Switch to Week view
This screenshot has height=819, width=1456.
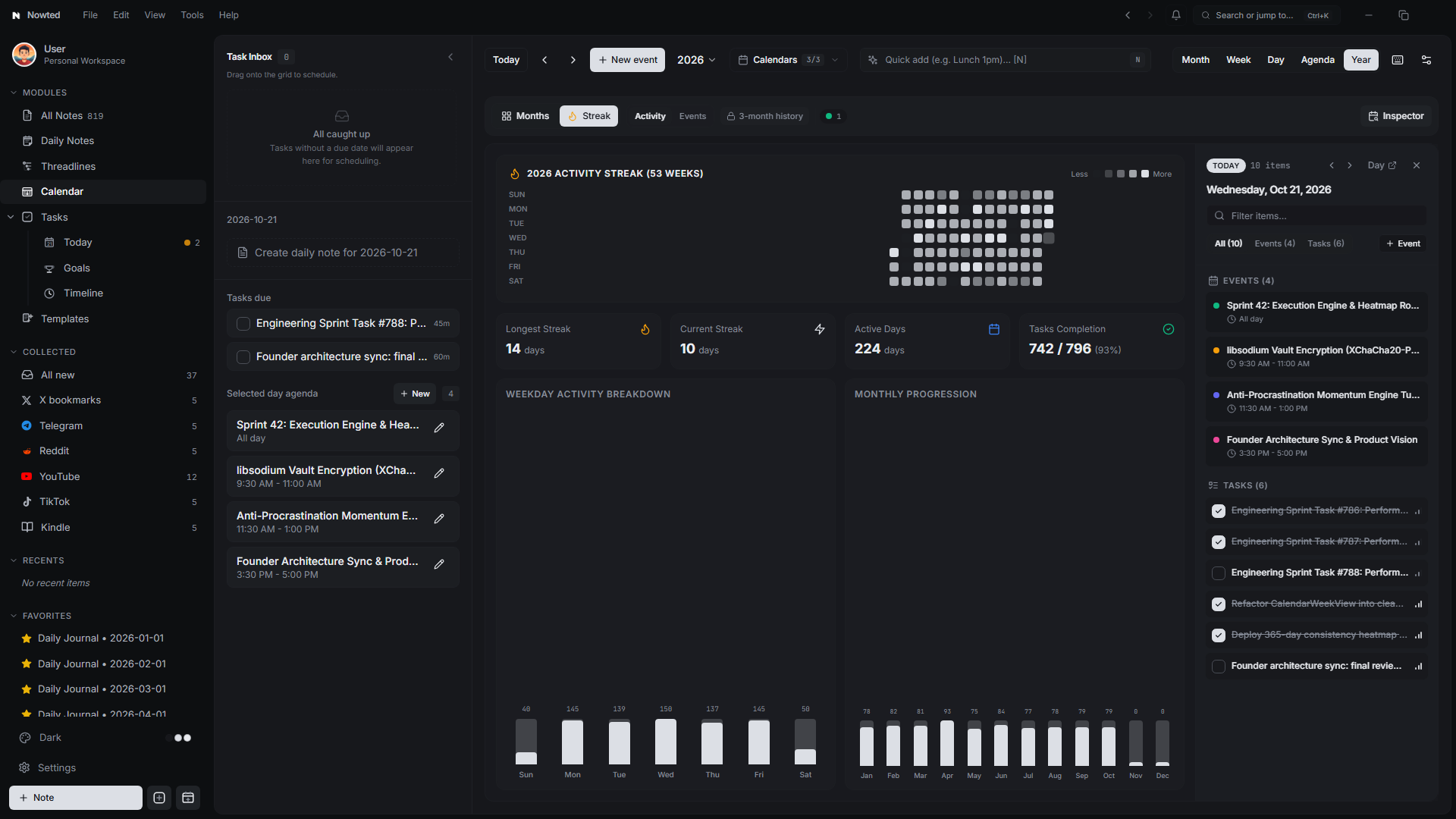click(1238, 60)
